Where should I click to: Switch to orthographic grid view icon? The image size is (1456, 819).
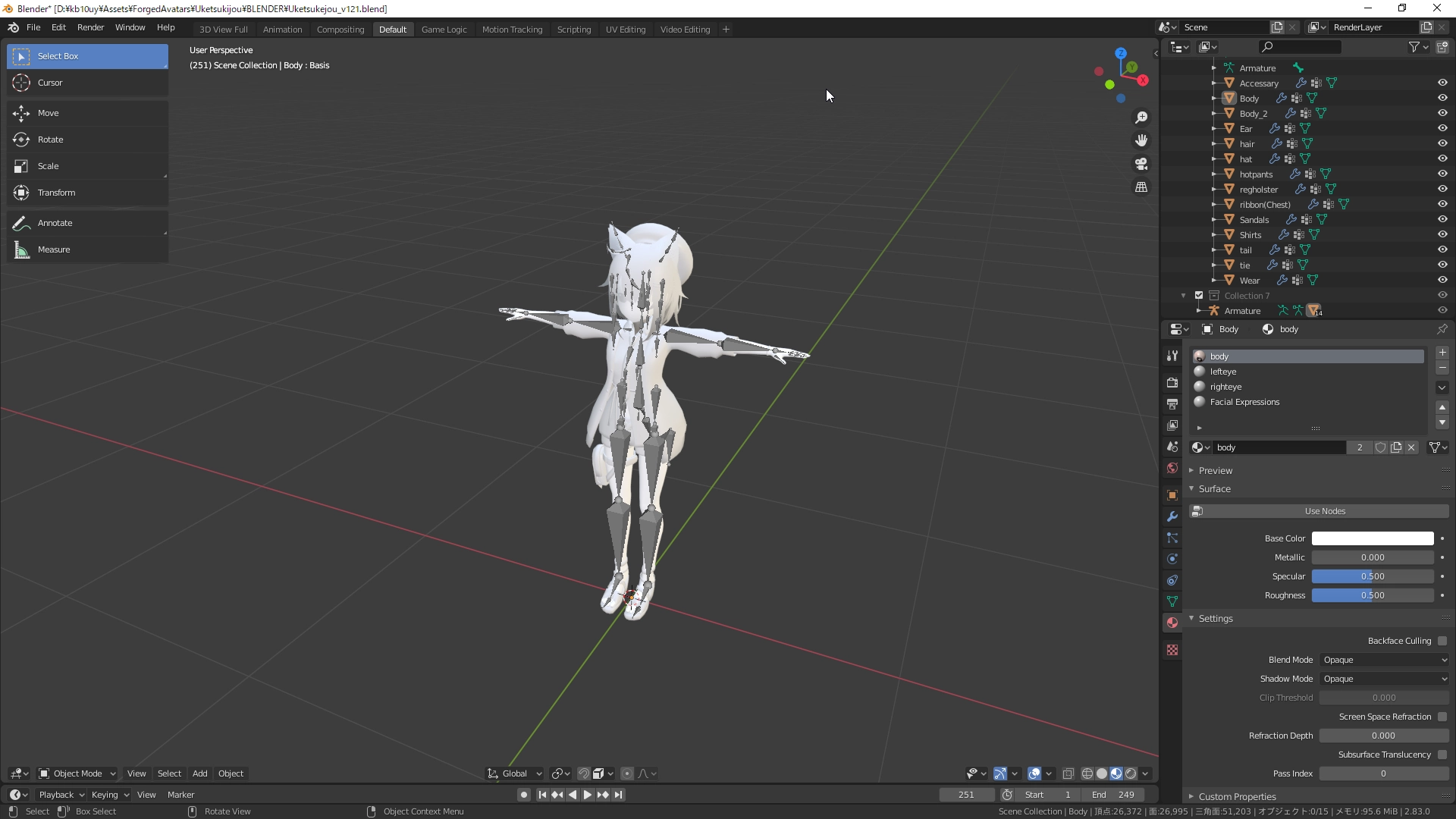pyautogui.click(x=1141, y=187)
